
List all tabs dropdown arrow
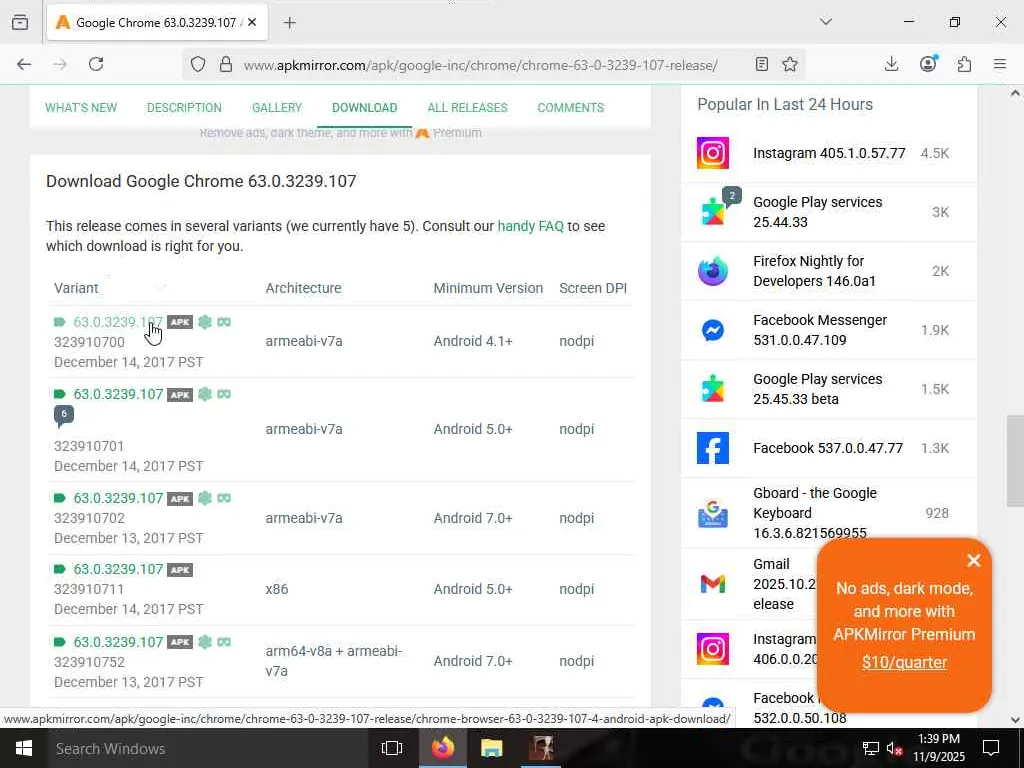825,22
